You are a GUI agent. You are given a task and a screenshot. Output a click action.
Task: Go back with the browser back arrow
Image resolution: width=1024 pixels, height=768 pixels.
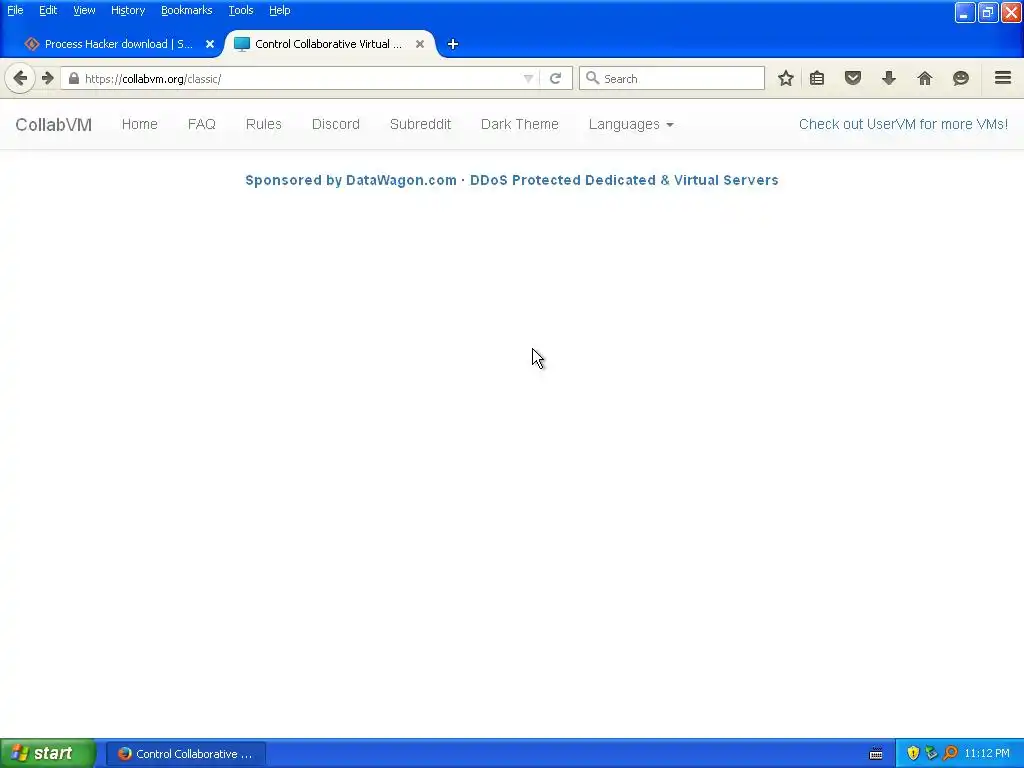coord(20,78)
